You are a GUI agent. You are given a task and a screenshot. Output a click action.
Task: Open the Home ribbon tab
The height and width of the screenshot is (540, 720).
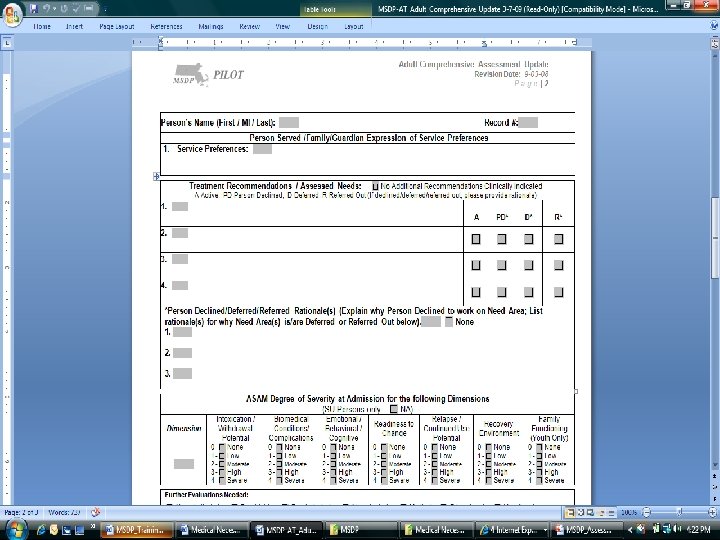[42, 27]
